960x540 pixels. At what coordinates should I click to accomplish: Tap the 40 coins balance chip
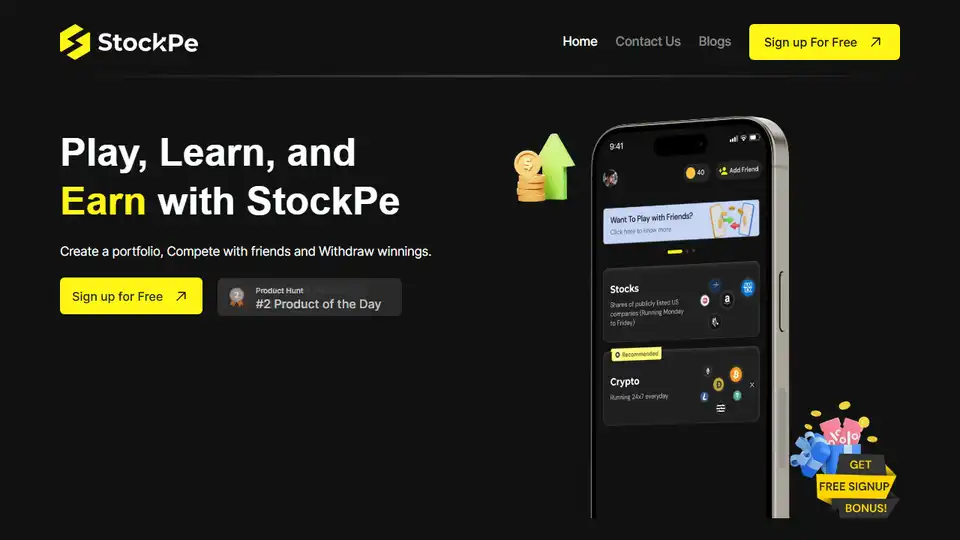click(x=696, y=173)
